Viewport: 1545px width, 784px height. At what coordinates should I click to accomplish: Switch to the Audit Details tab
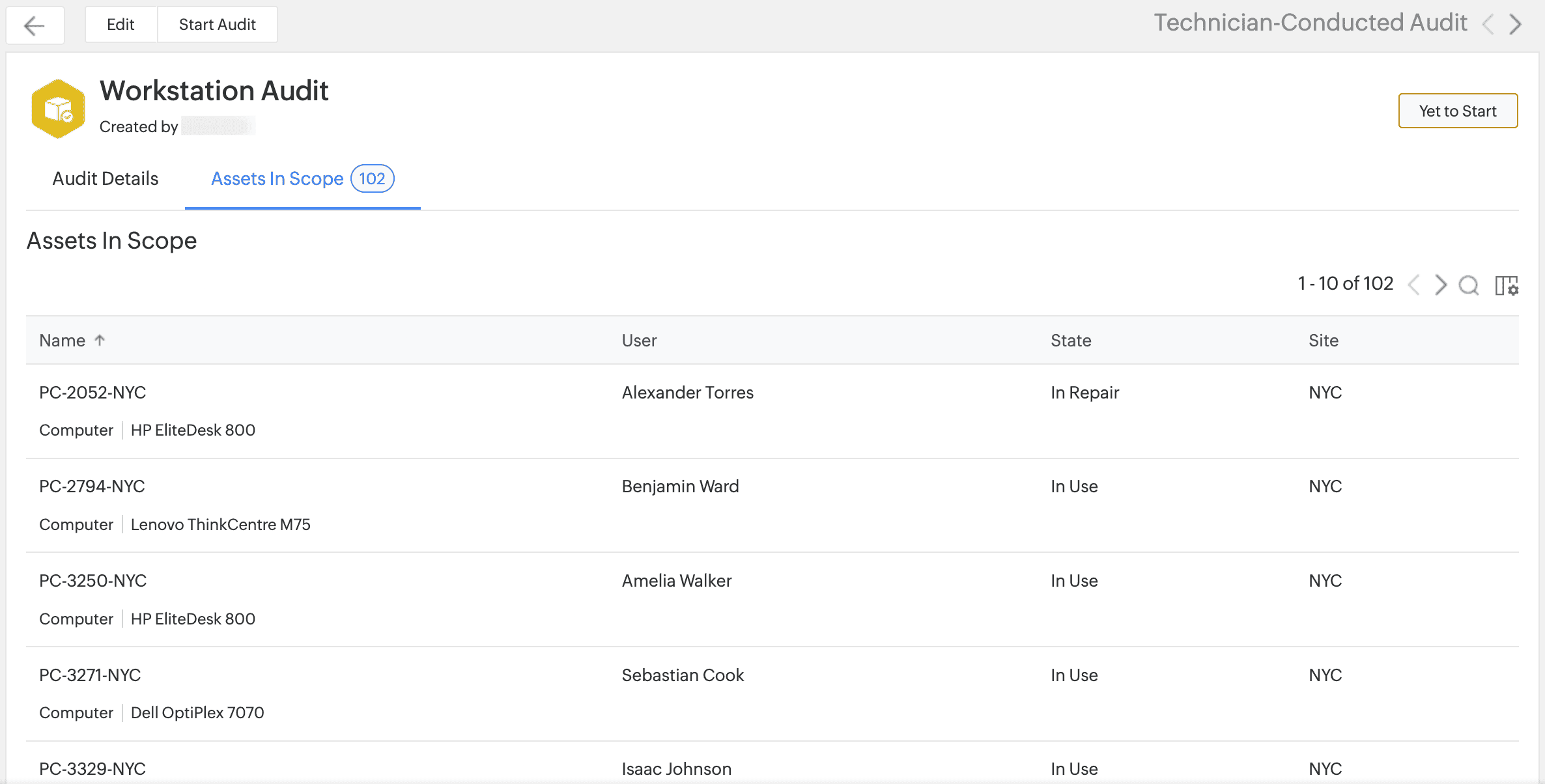pyautogui.click(x=106, y=178)
